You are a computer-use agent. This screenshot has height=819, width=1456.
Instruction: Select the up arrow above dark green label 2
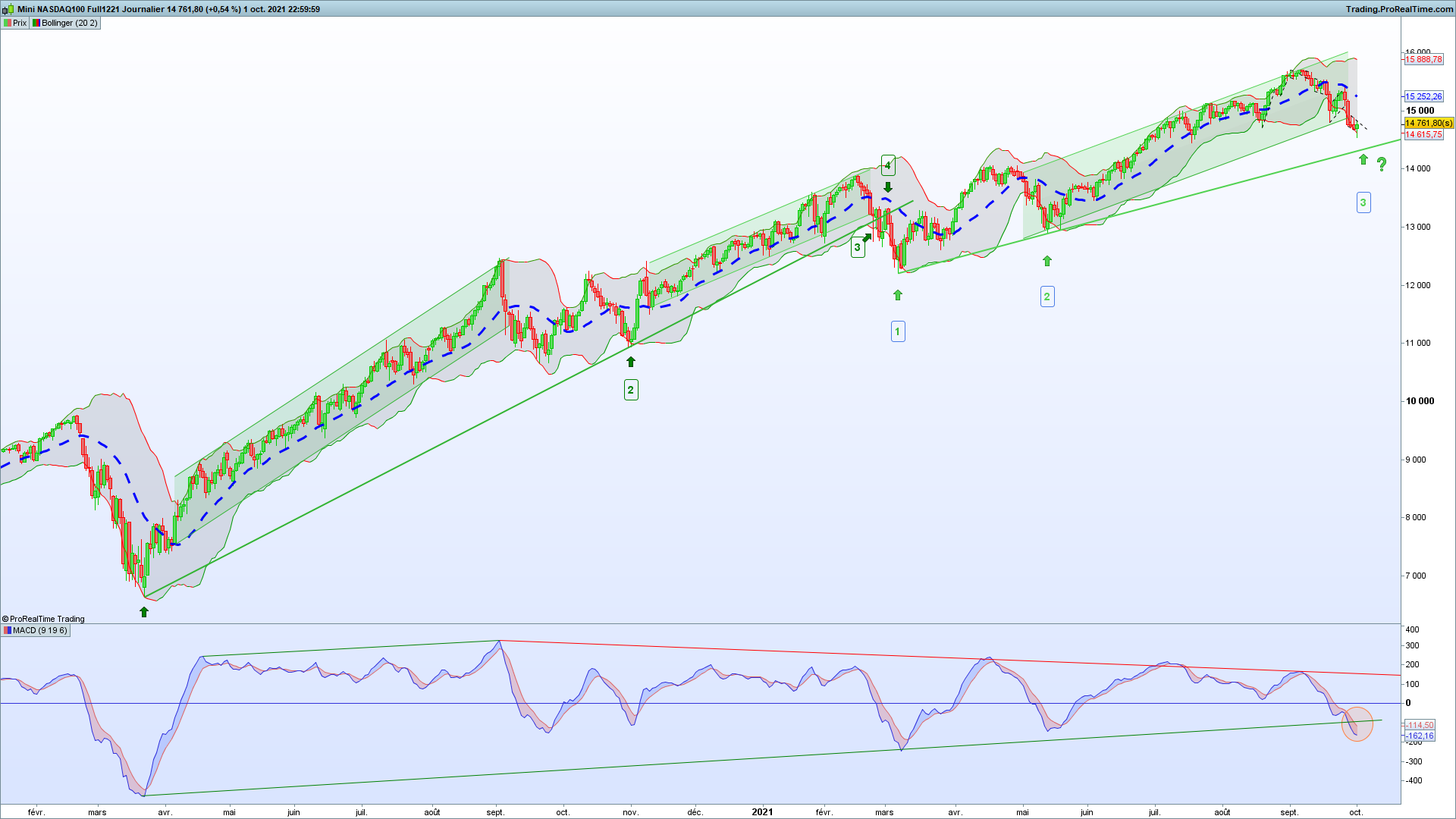tap(630, 362)
